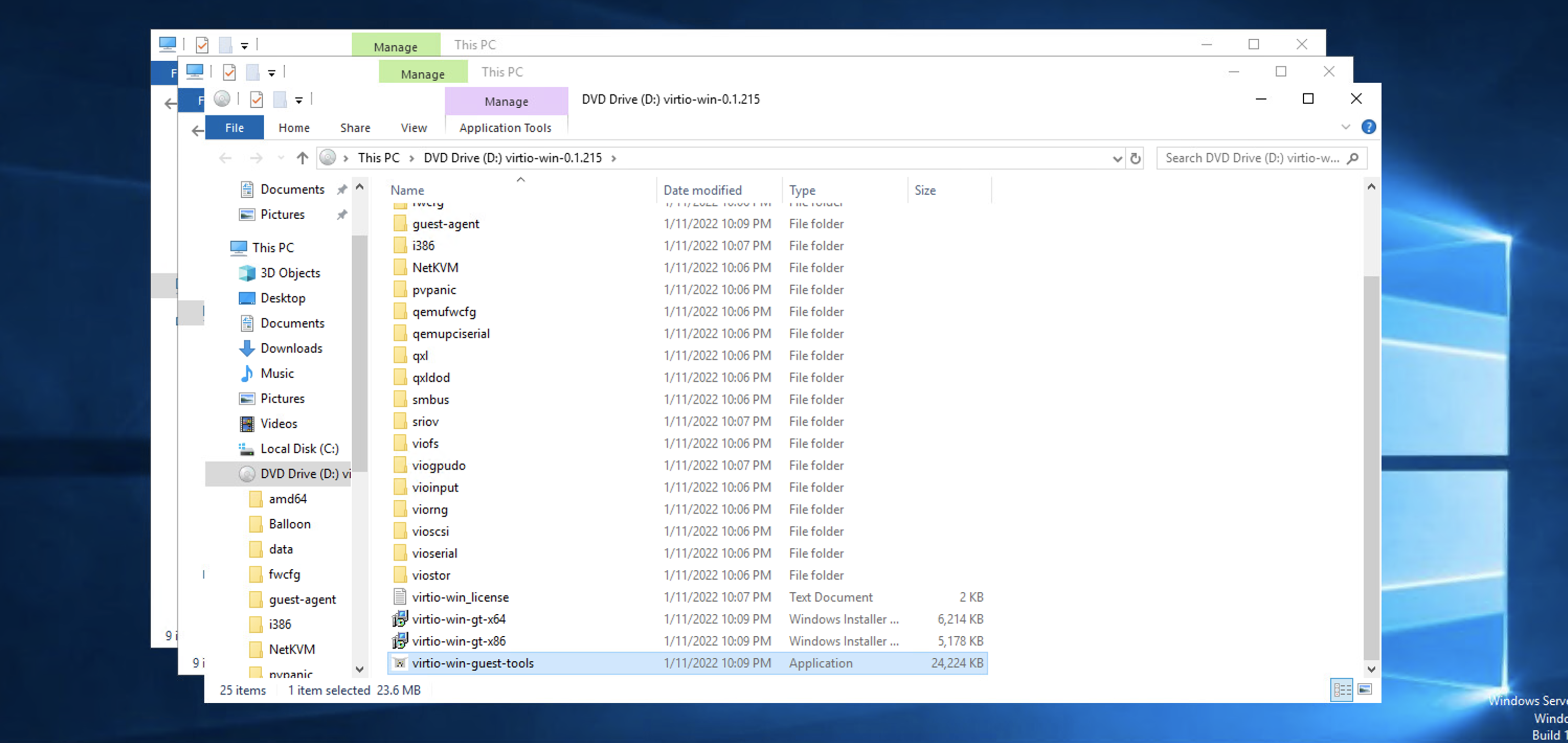The height and width of the screenshot is (743, 1568).
Task: Click This PC in the breadcrumb path
Action: pyautogui.click(x=378, y=158)
